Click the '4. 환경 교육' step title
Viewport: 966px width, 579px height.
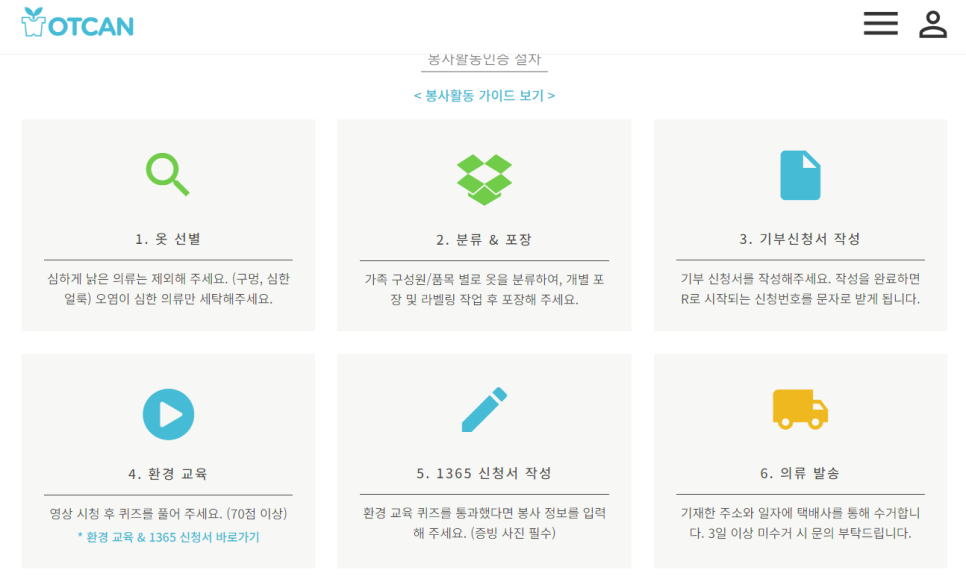tap(168, 473)
